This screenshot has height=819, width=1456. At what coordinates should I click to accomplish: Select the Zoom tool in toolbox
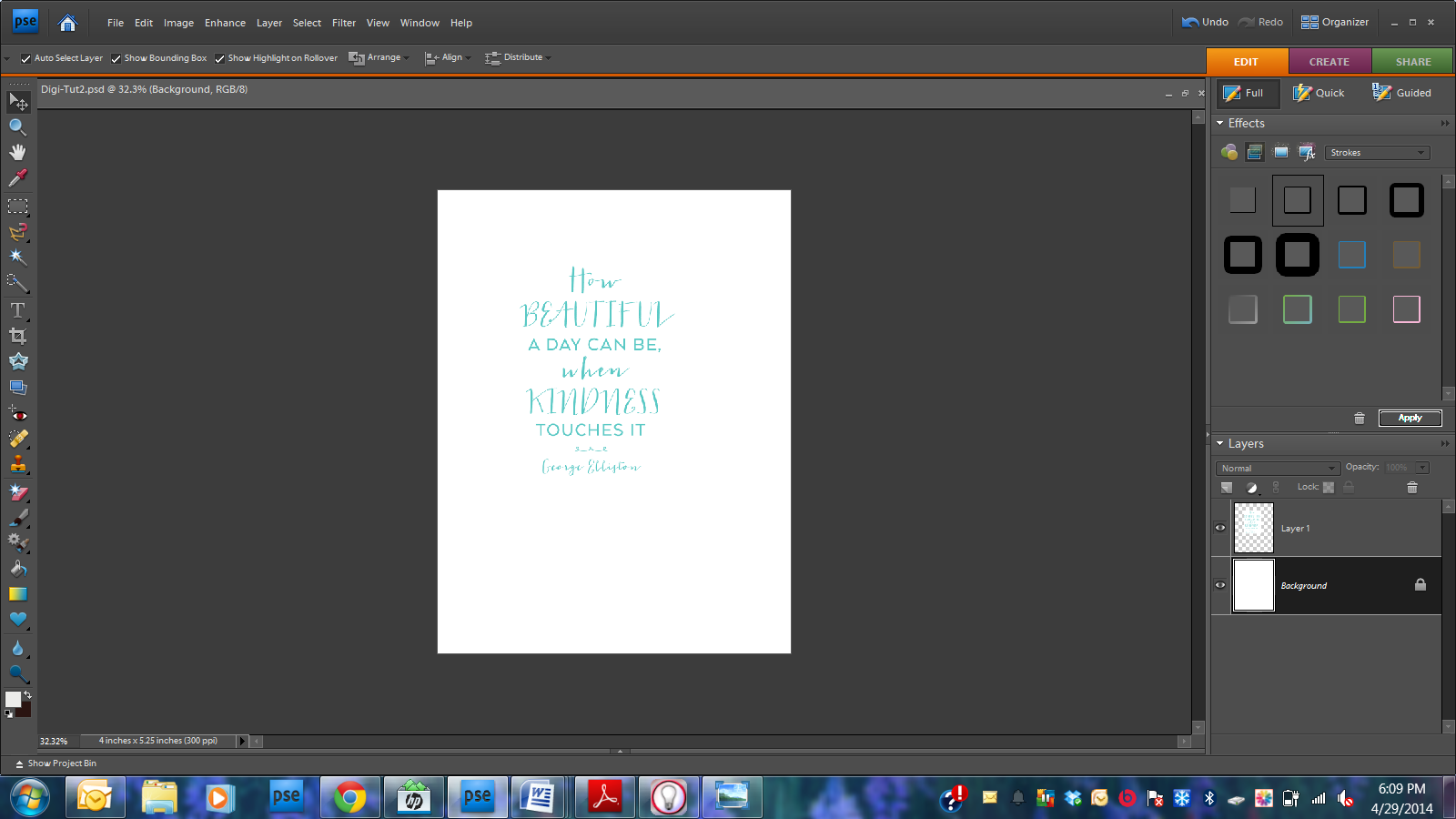[x=17, y=127]
